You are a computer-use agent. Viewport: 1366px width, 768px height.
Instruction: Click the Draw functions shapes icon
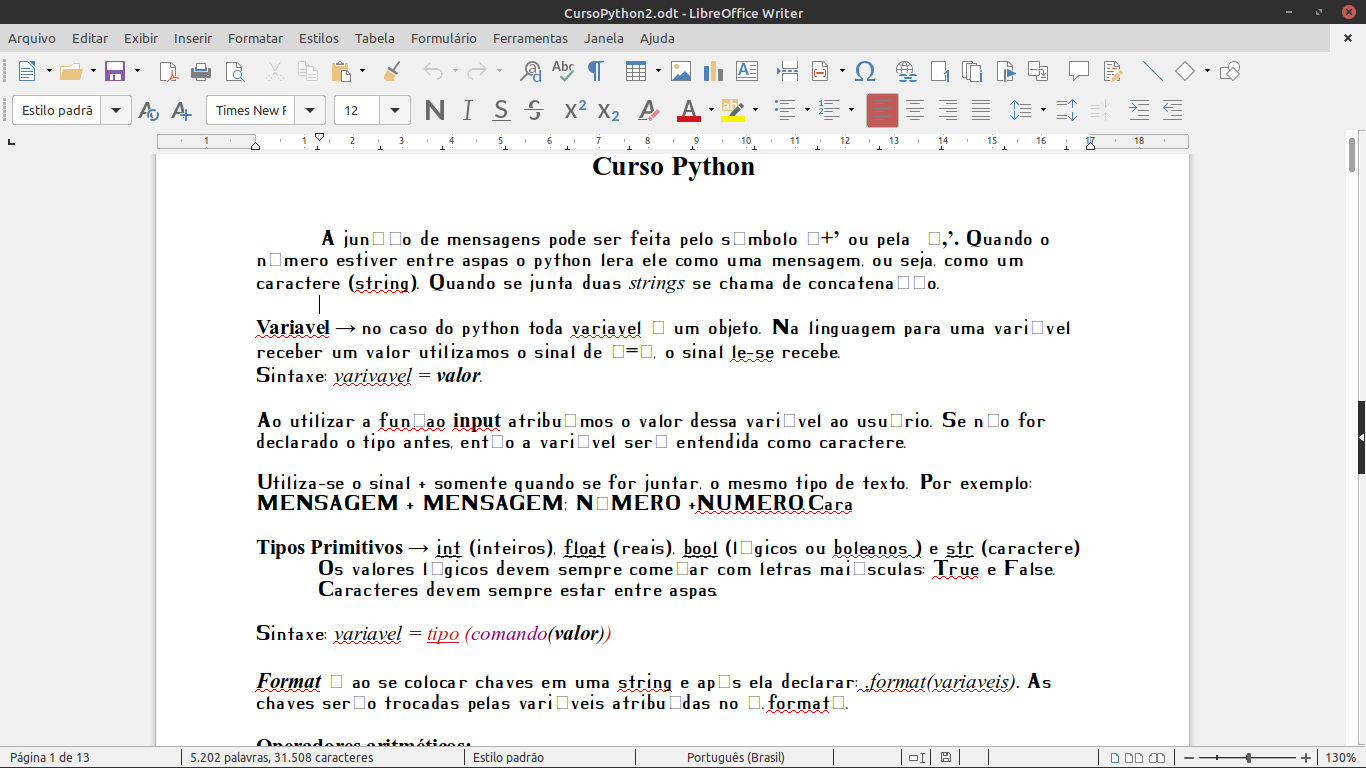(1231, 71)
